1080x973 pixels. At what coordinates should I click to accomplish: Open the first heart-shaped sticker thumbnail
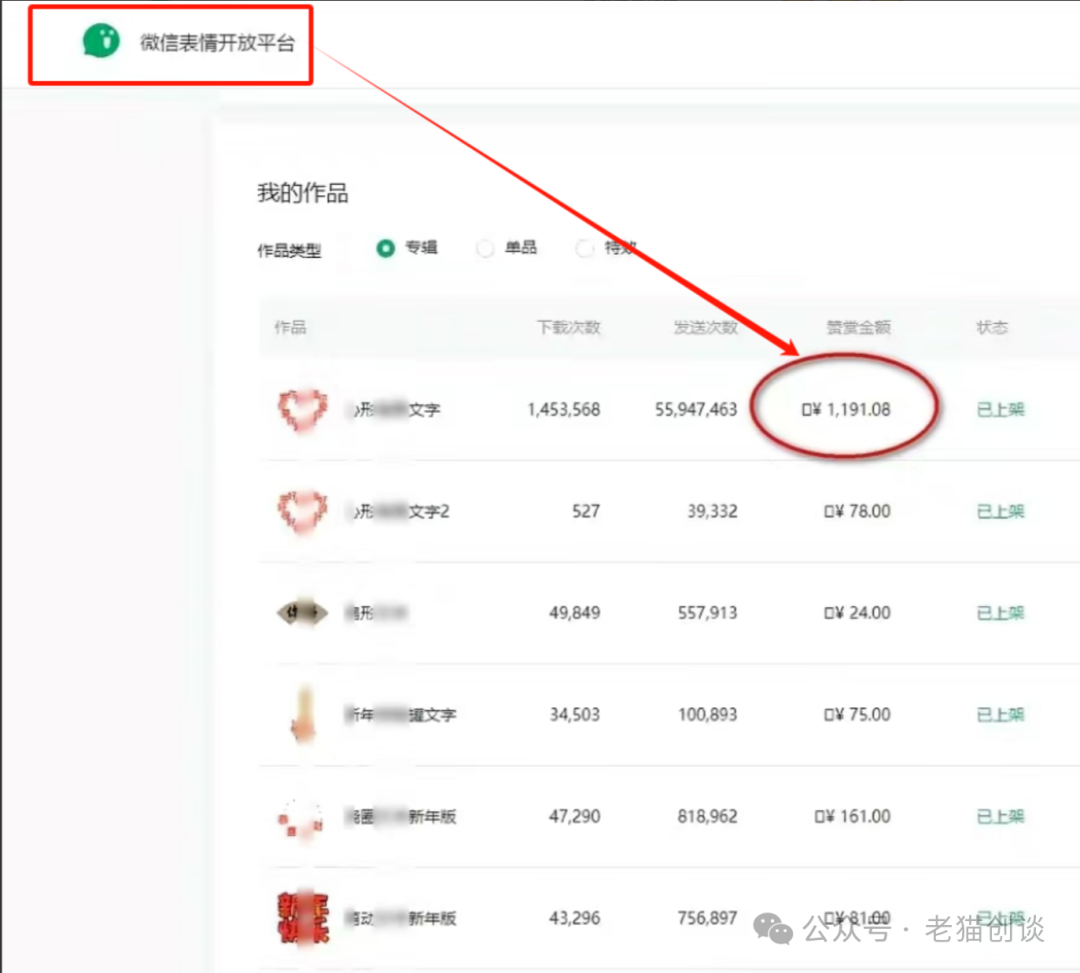[301, 410]
